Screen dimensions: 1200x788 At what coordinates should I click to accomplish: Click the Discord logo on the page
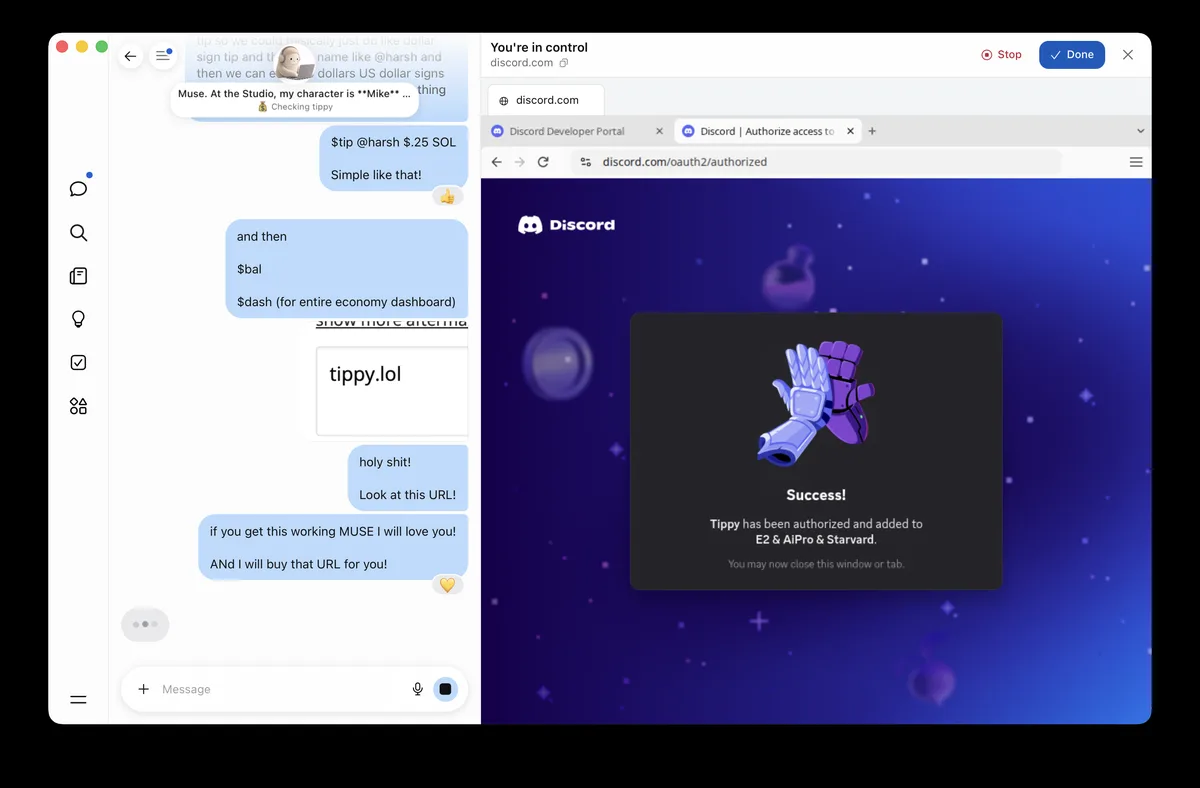566,225
